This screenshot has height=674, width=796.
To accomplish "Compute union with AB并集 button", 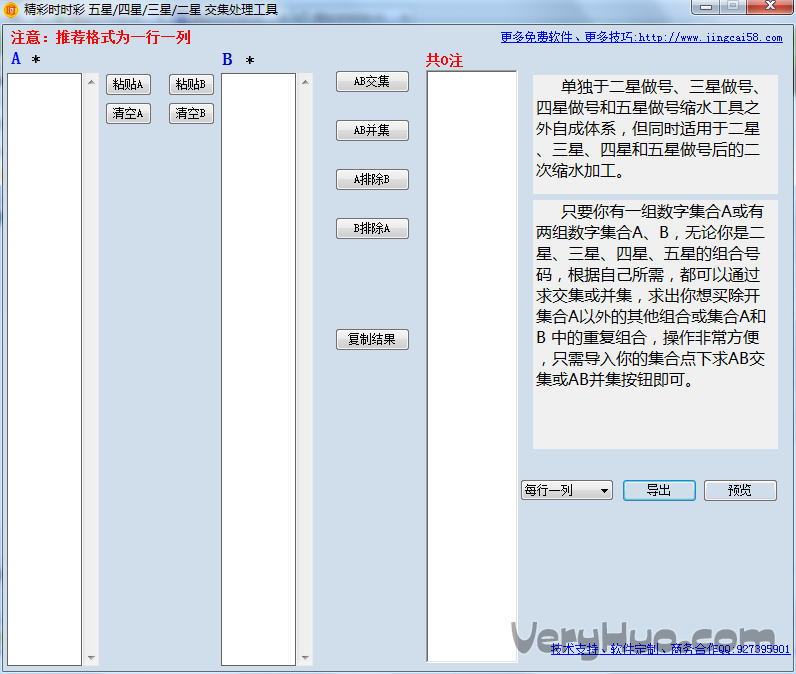I will [372, 130].
